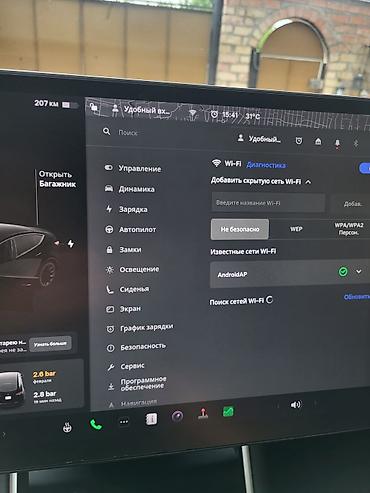
Task: Focus the Введите название Wi-Fi field
Action: 268,202
